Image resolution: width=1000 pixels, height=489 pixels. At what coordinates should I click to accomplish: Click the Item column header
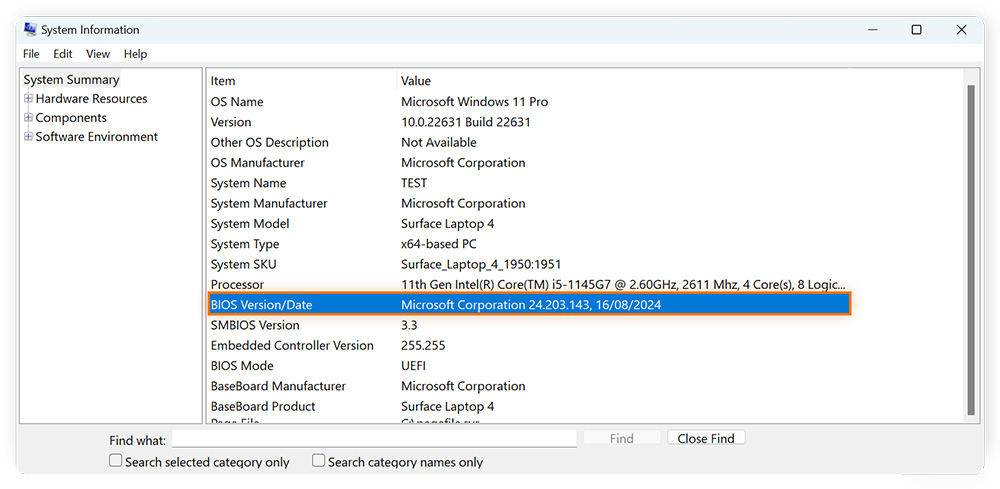(223, 81)
